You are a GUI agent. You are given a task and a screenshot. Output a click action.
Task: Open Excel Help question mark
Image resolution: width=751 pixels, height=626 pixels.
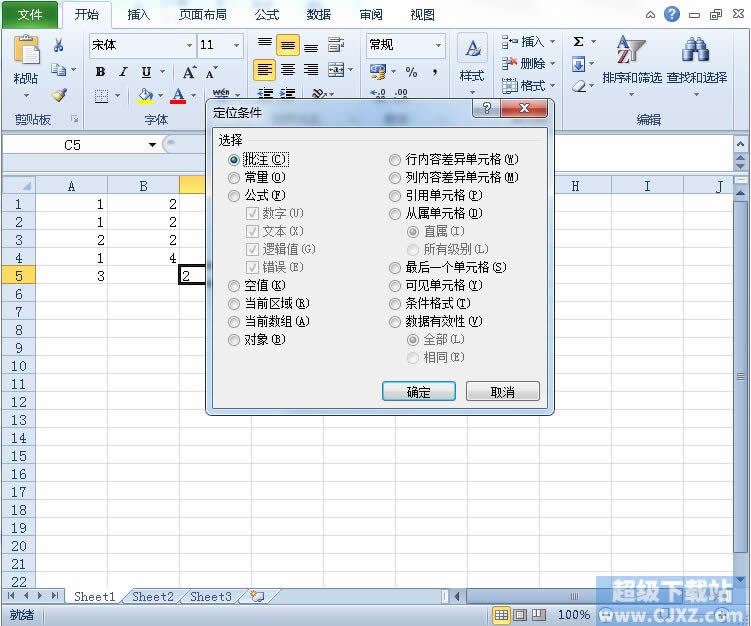(671, 14)
